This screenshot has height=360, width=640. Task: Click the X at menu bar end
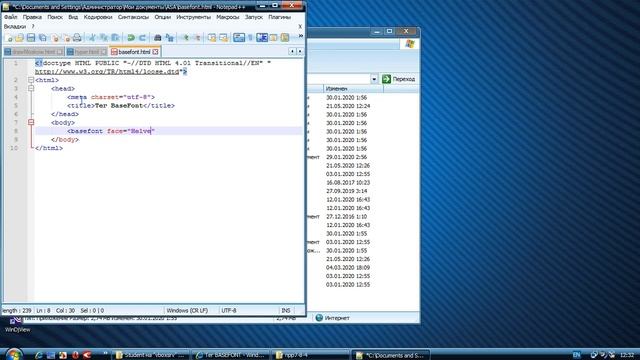(x=300, y=27)
